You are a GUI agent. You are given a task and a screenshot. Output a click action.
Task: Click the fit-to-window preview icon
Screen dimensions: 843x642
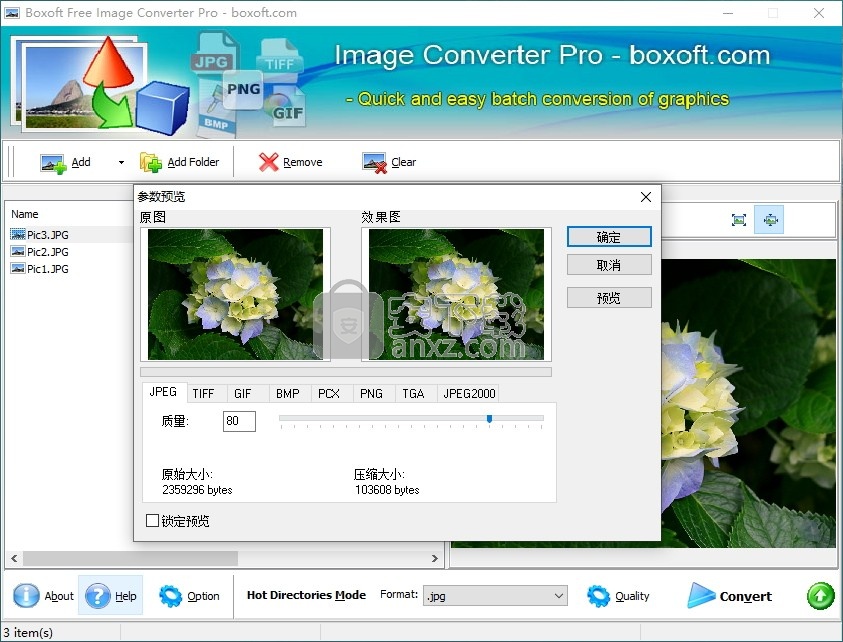pyautogui.click(x=739, y=219)
